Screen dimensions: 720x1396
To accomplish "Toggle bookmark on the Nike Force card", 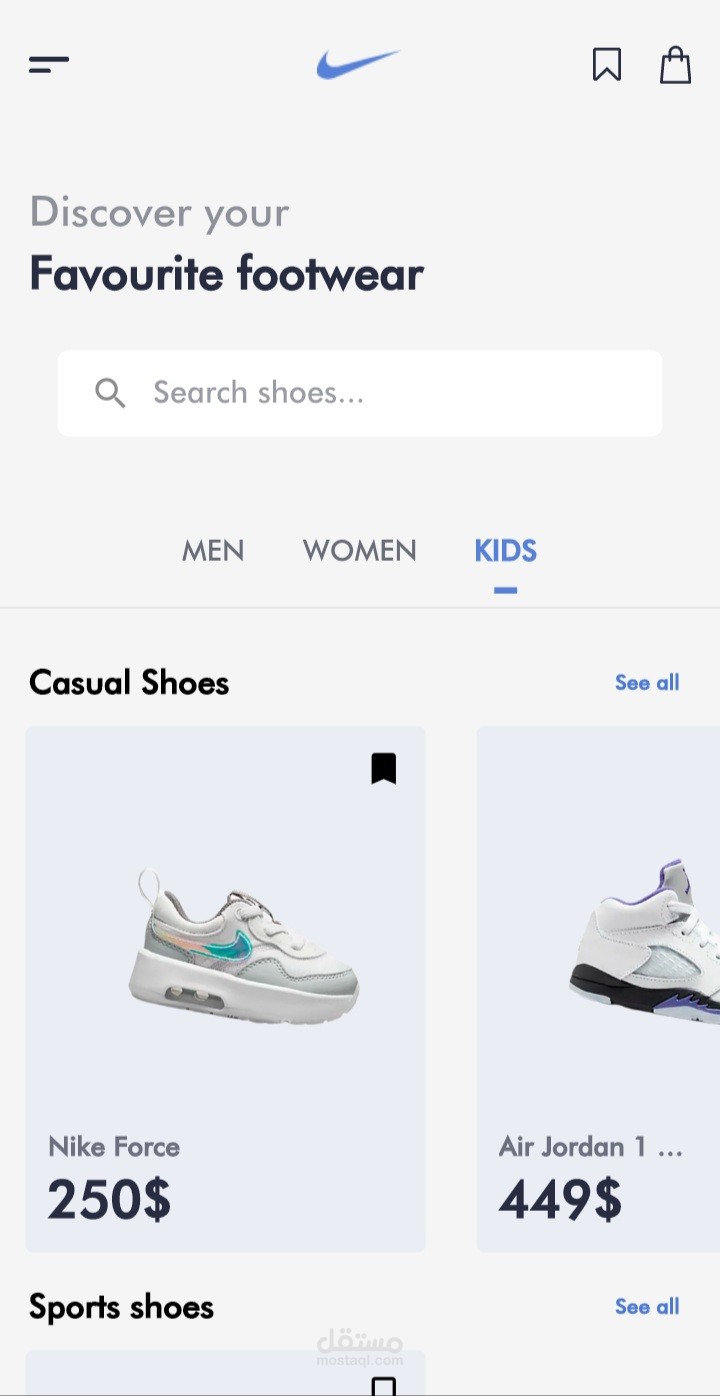I will point(384,768).
